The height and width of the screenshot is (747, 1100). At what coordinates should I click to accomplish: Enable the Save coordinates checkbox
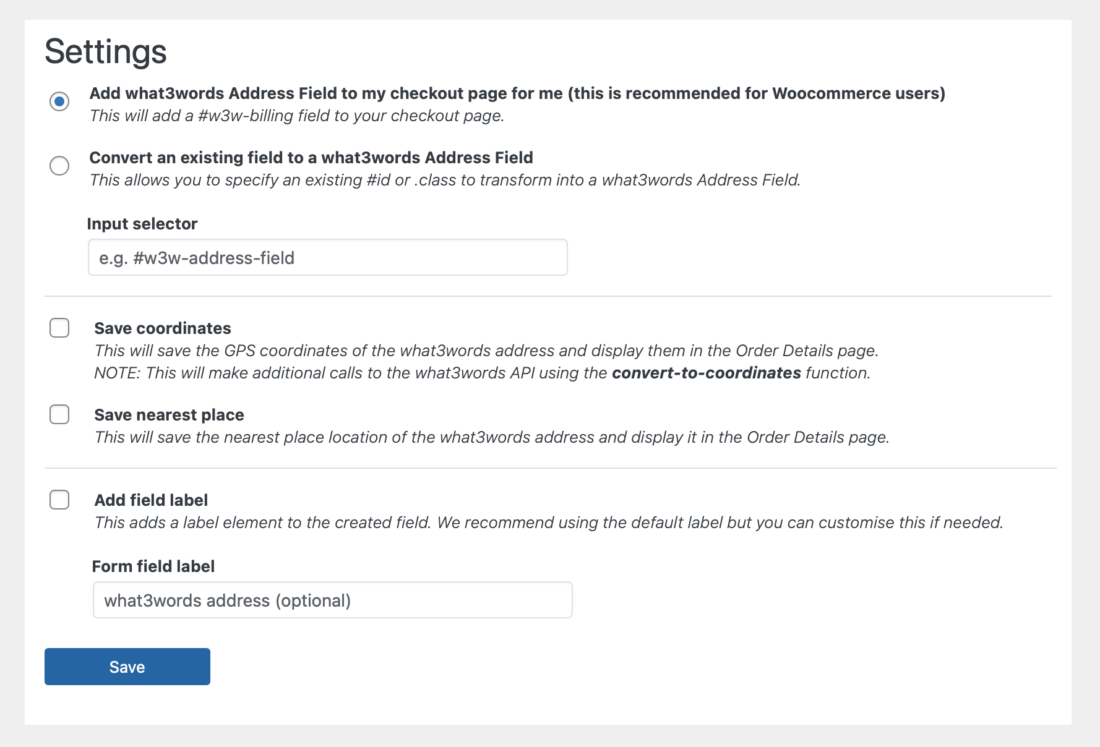click(x=60, y=328)
